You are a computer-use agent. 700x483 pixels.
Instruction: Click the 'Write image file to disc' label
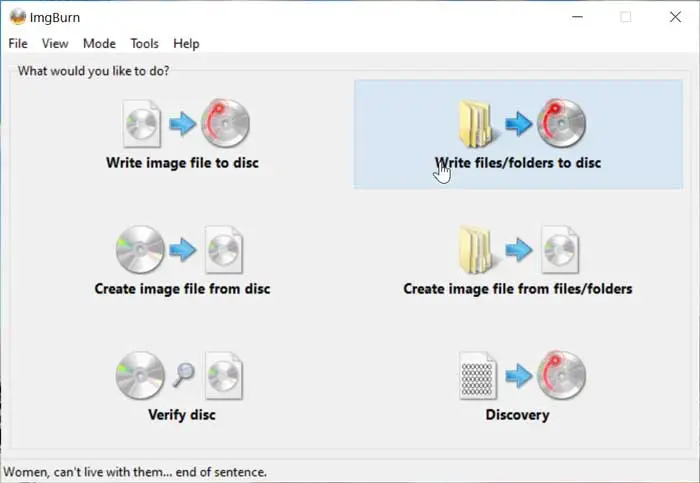point(182,163)
